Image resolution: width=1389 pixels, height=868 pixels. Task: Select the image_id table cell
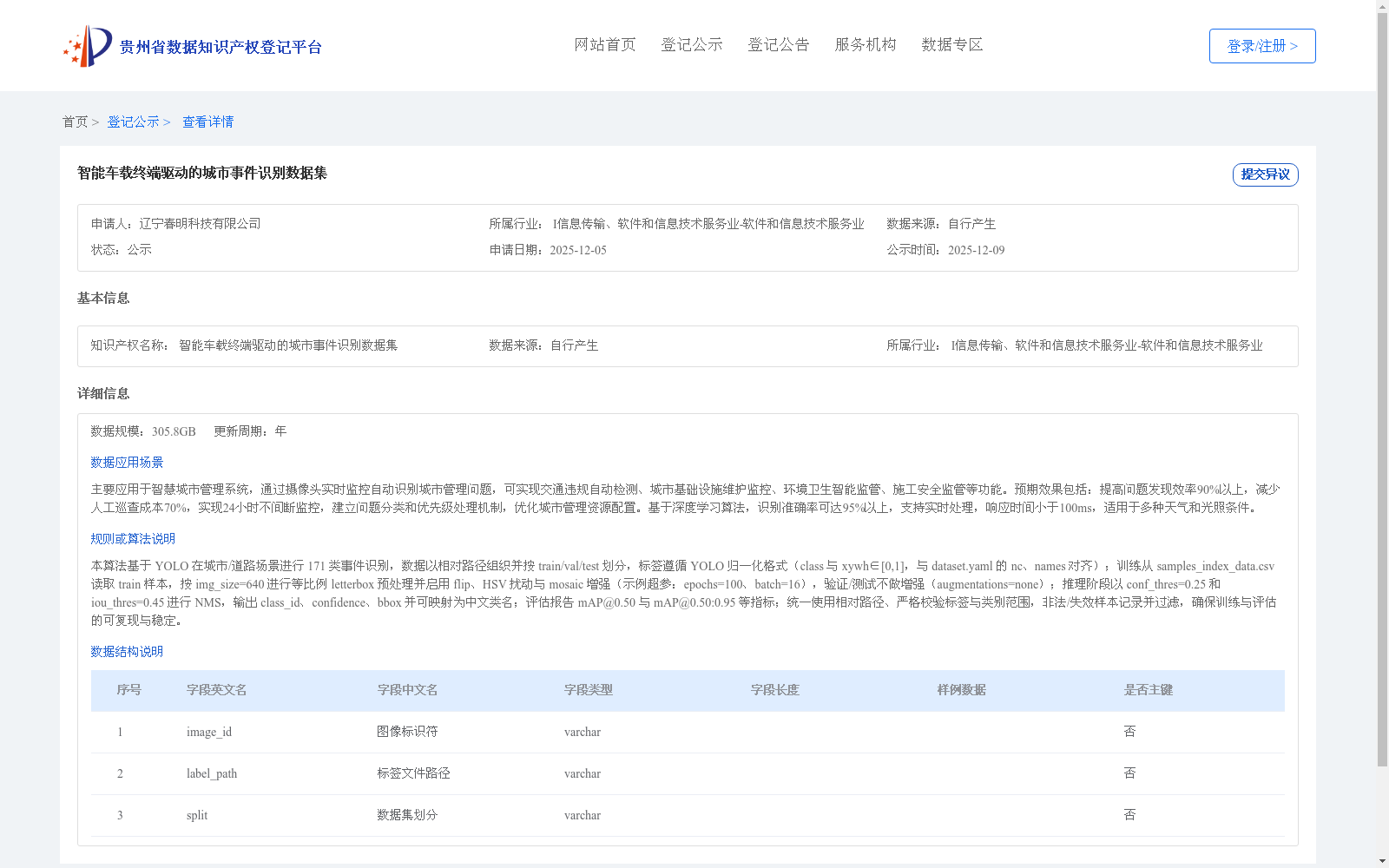209,733
